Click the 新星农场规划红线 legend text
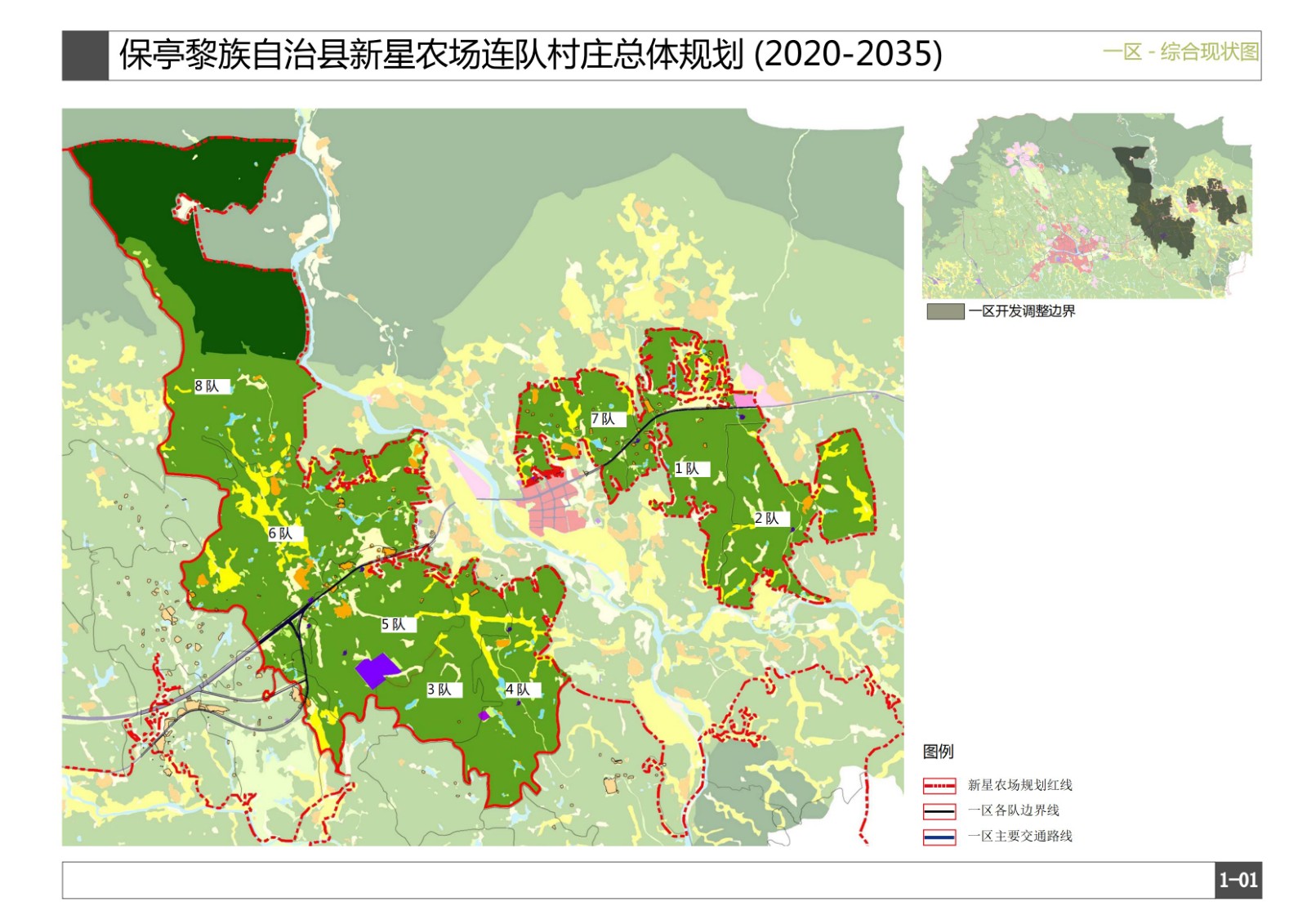1307x924 pixels. click(1019, 785)
